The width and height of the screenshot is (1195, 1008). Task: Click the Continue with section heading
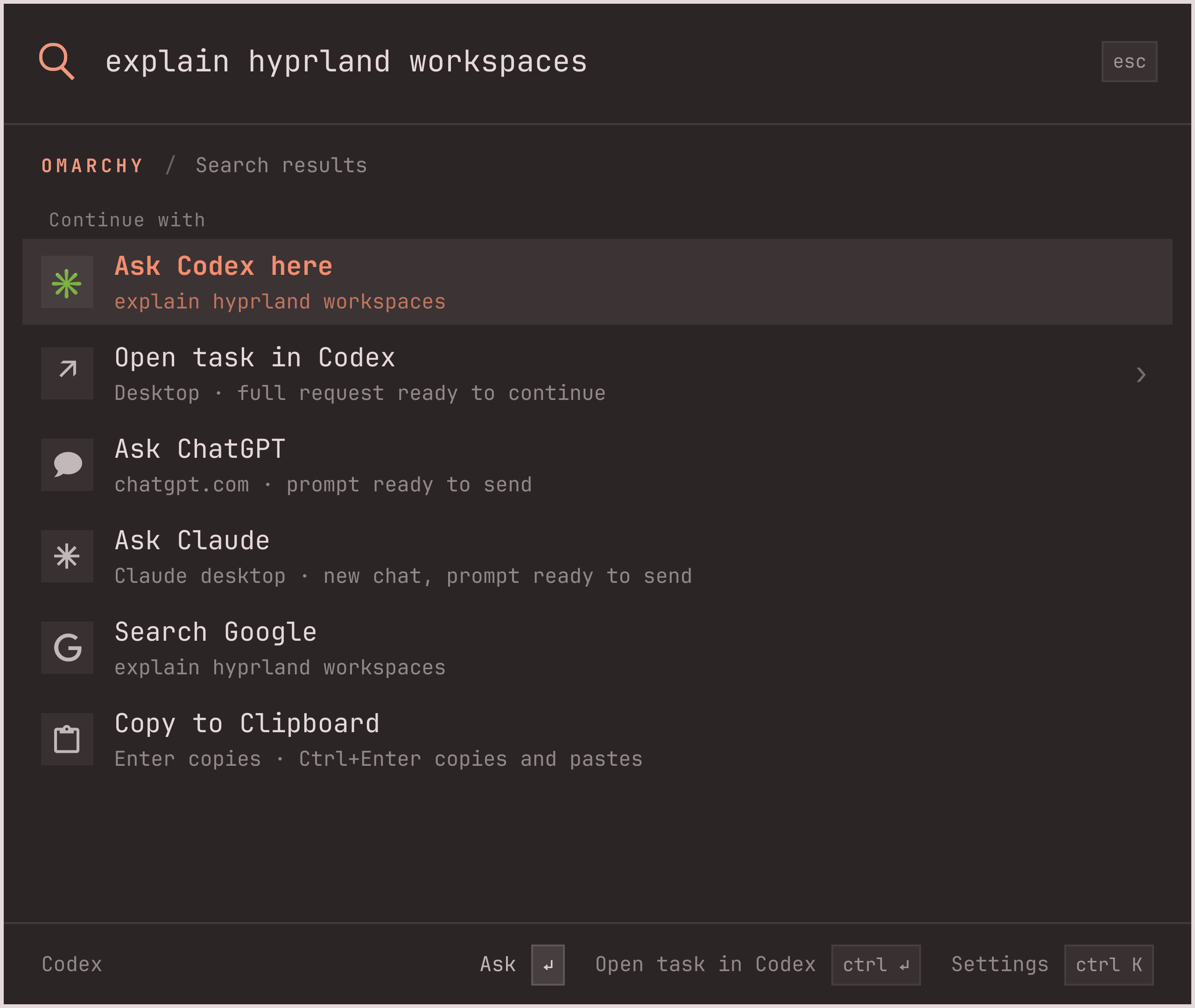(127, 220)
